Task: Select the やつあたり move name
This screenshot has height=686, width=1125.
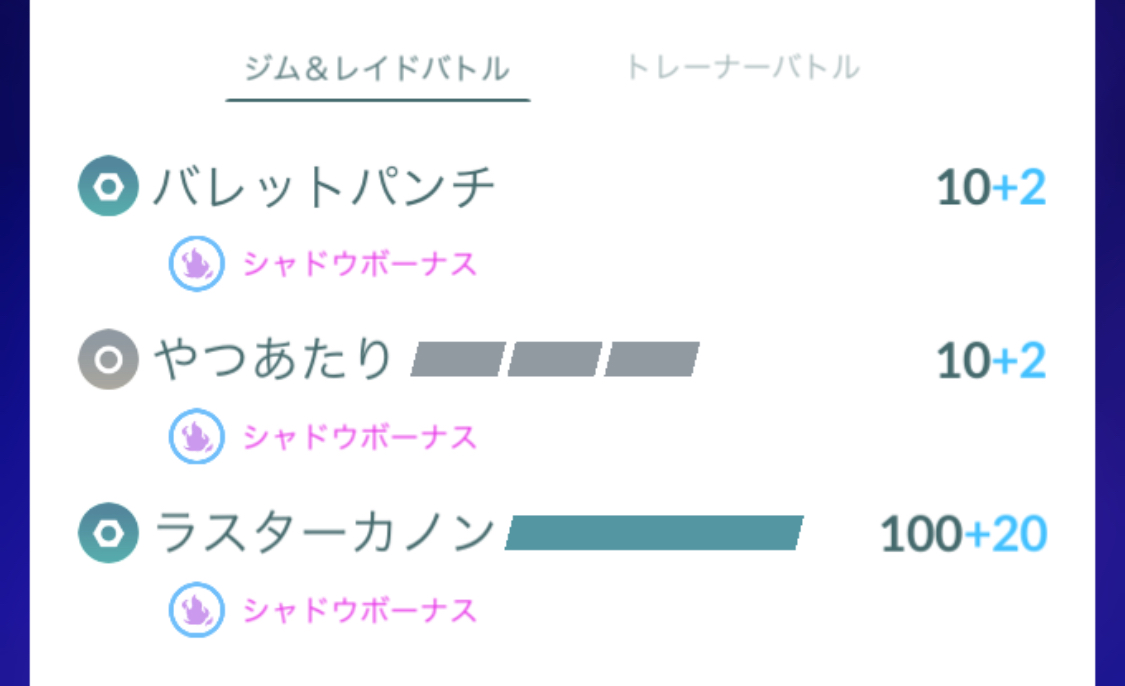Action: (273, 360)
